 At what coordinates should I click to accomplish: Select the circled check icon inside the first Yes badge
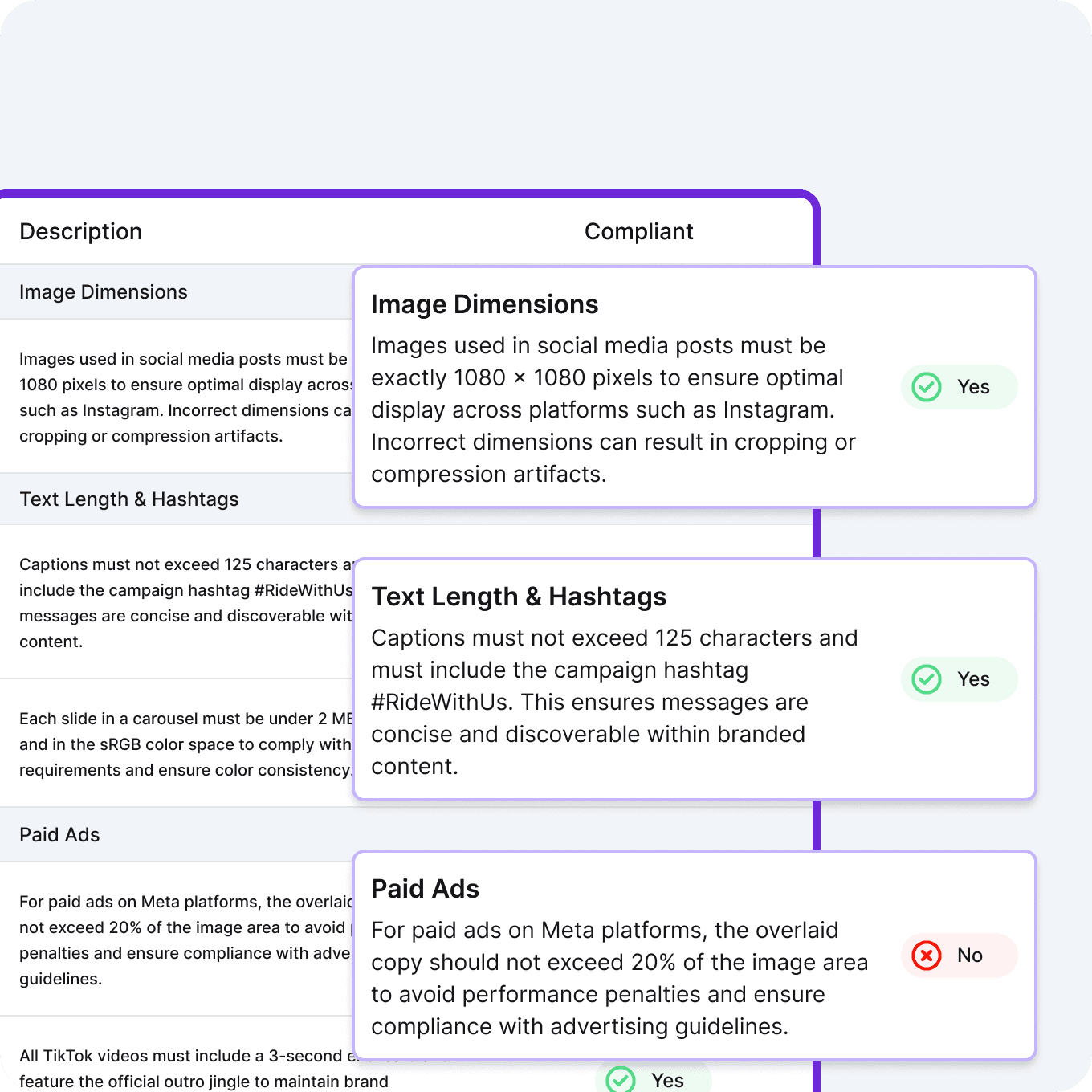(926, 386)
